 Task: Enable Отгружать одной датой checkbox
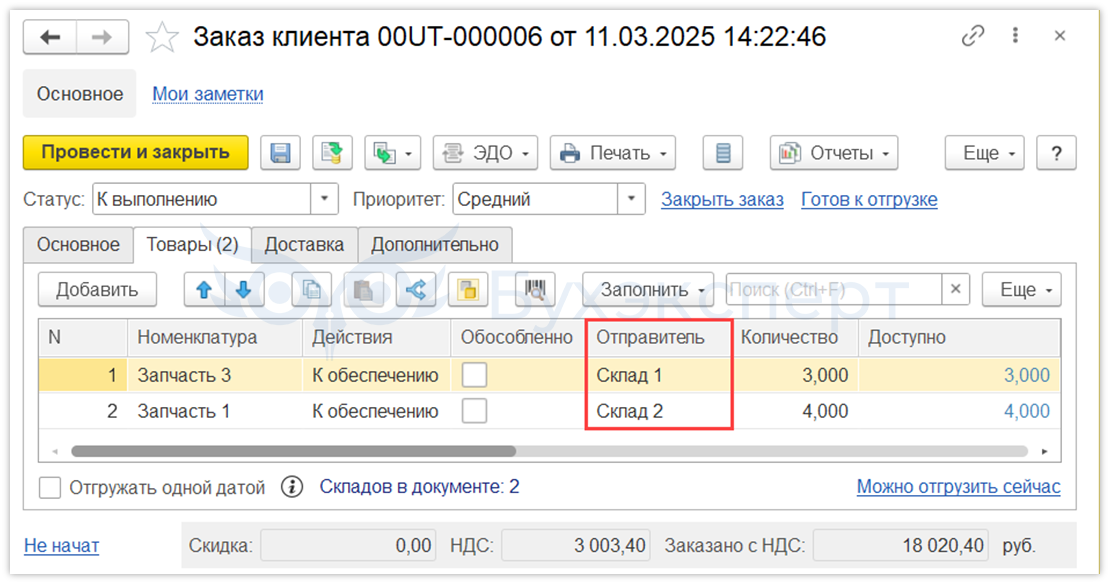pos(50,488)
